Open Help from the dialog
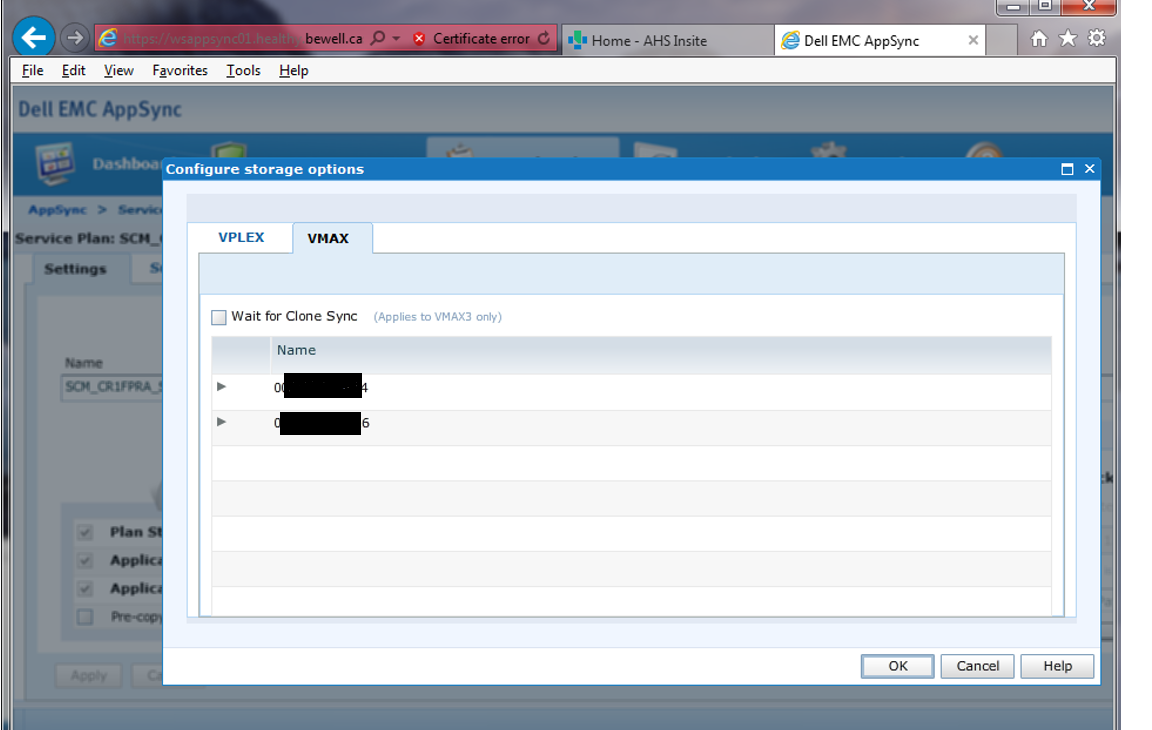This screenshot has width=1152, height=730. pyautogui.click(x=1057, y=666)
